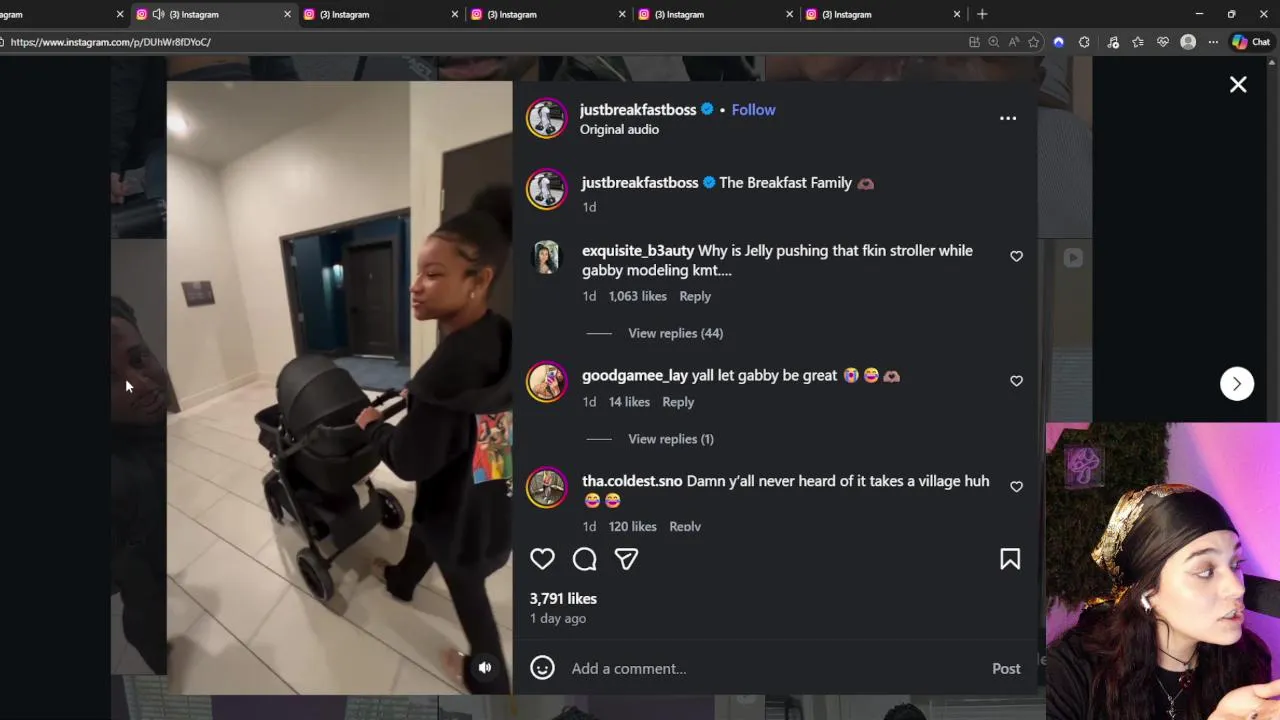
Task: Open the emoji picker in comment box
Action: 542,668
